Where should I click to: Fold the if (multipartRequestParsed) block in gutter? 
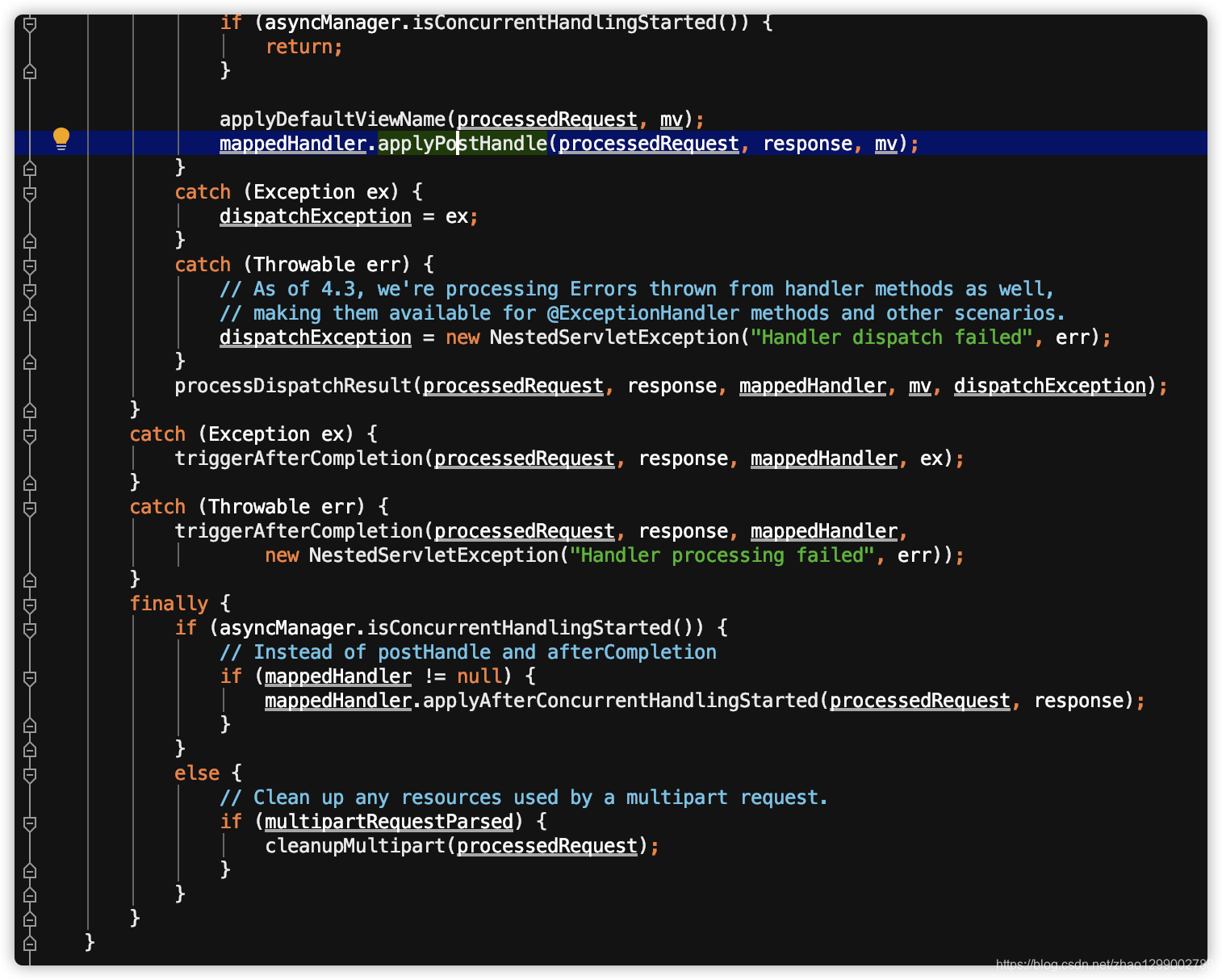tap(30, 823)
